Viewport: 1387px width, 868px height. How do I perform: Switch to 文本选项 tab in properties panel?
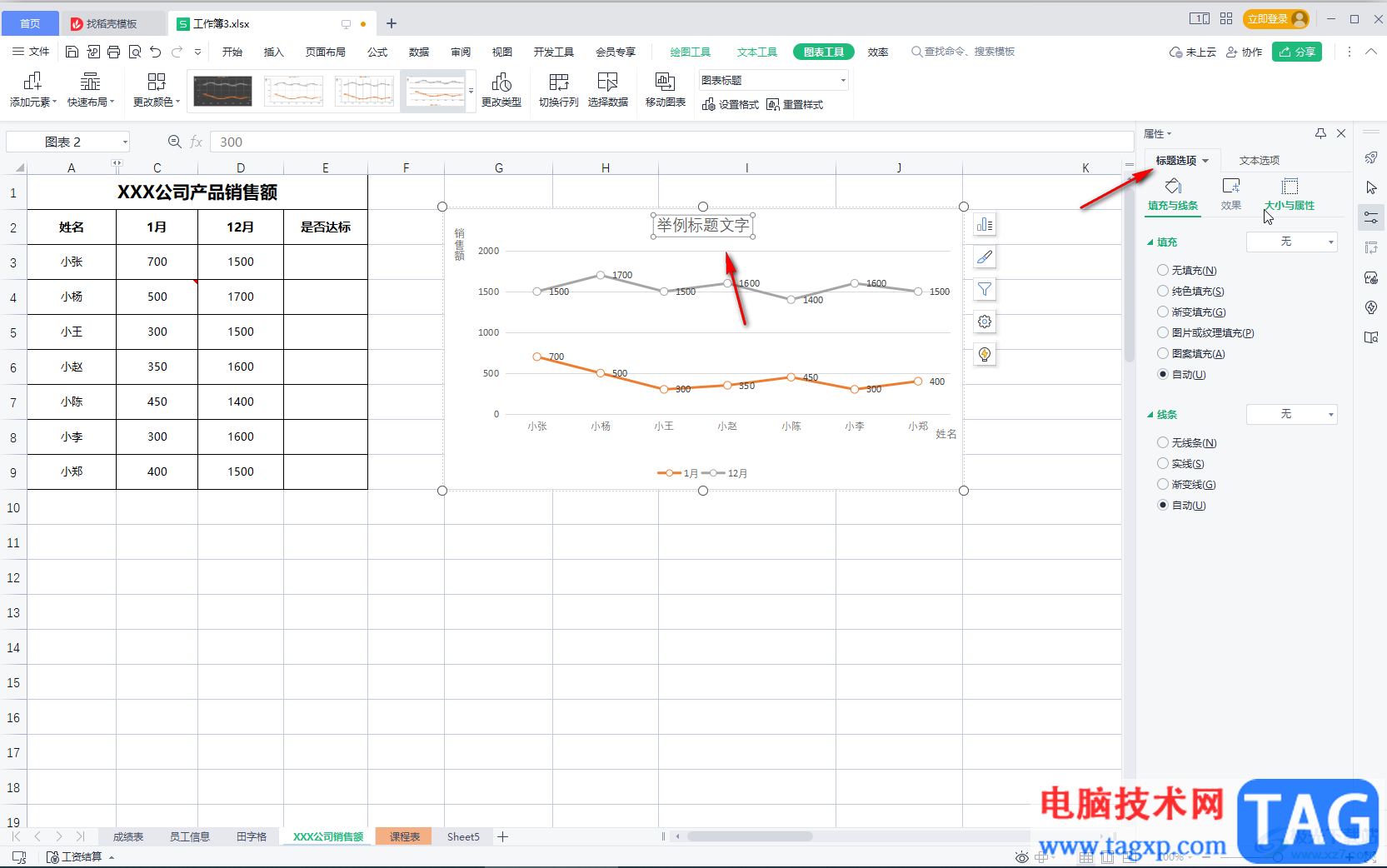(x=1260, y=161)
